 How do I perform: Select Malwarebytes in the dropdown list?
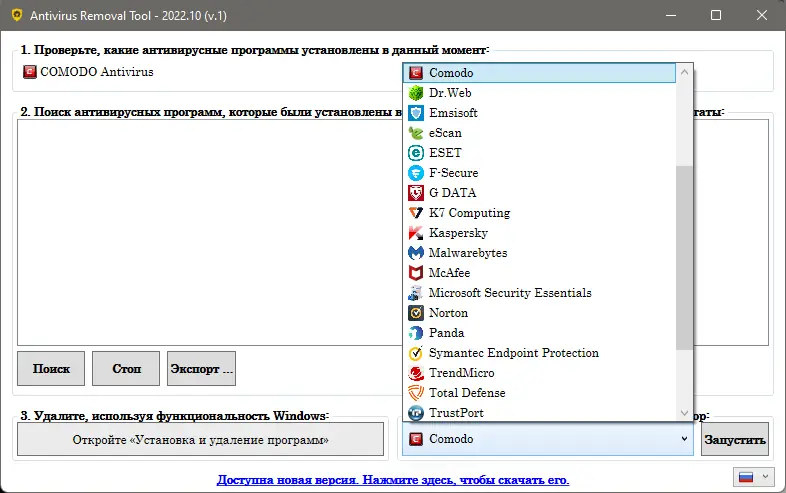539,253
